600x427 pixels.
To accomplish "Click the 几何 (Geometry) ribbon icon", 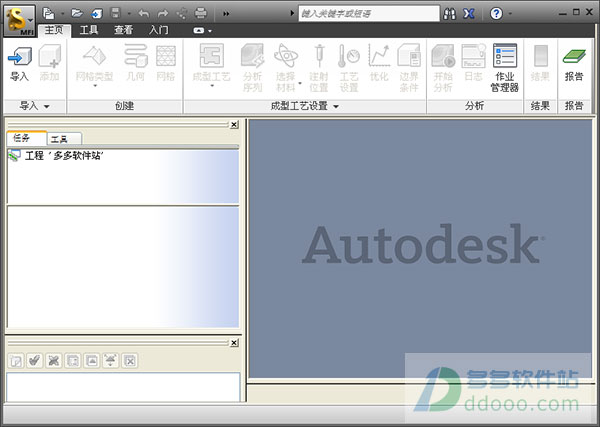I will [x=135, y=63].
